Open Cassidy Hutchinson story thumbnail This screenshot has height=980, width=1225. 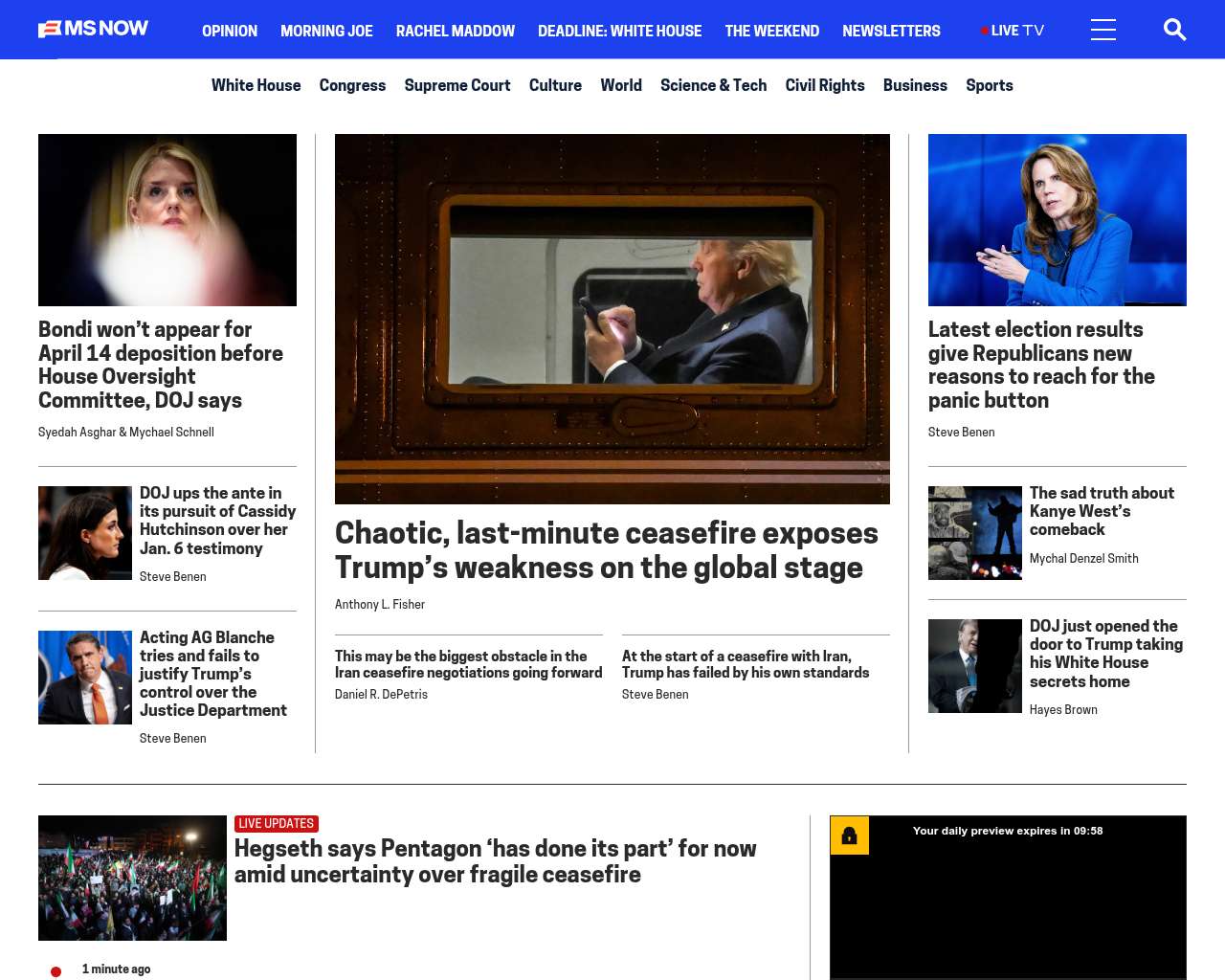85,533
